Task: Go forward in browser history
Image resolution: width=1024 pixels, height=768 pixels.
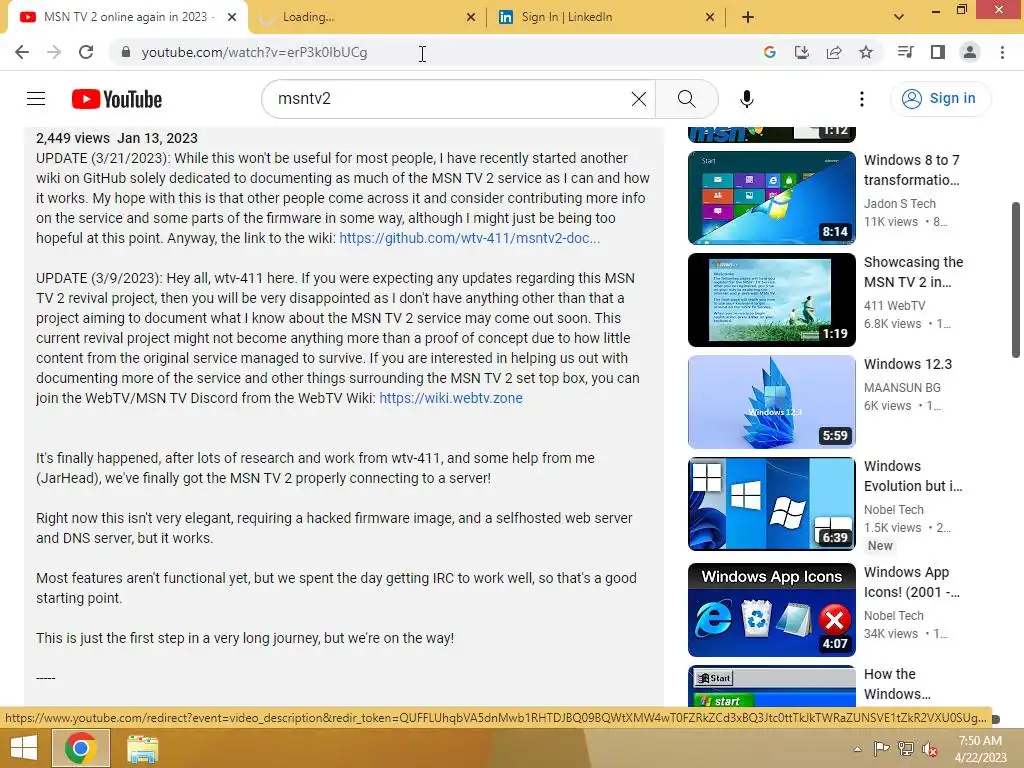Action: 54,52
